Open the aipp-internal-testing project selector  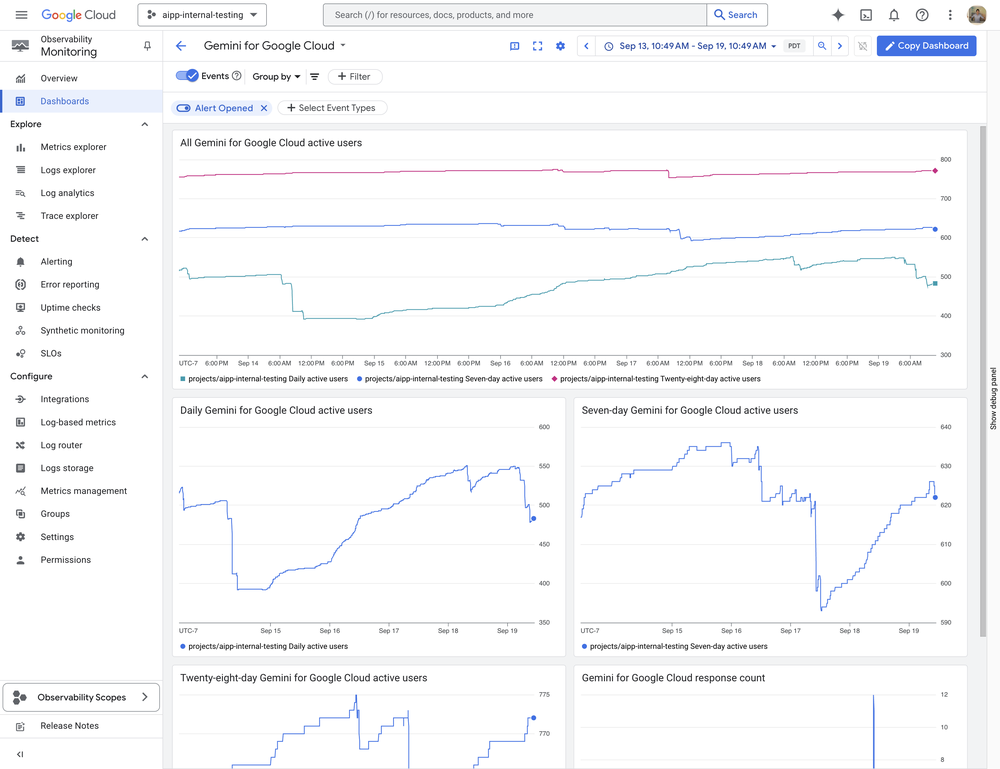(202, 15)
